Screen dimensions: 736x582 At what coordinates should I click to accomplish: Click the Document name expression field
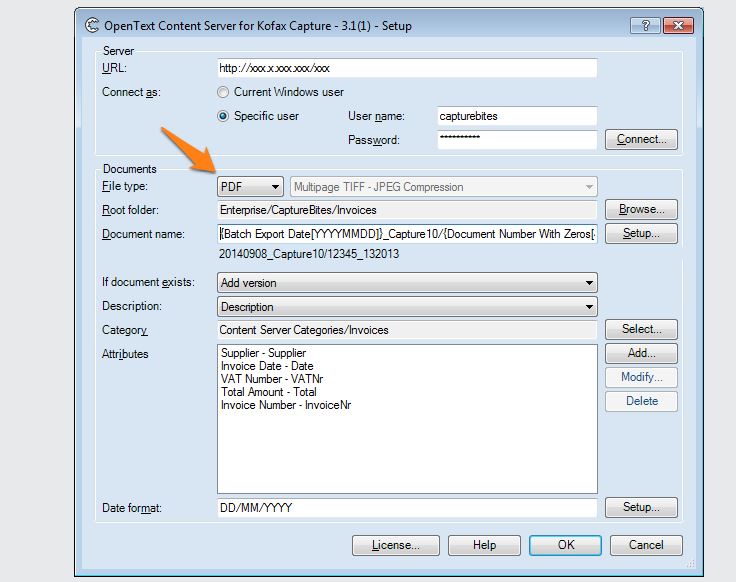pos(407,234)
